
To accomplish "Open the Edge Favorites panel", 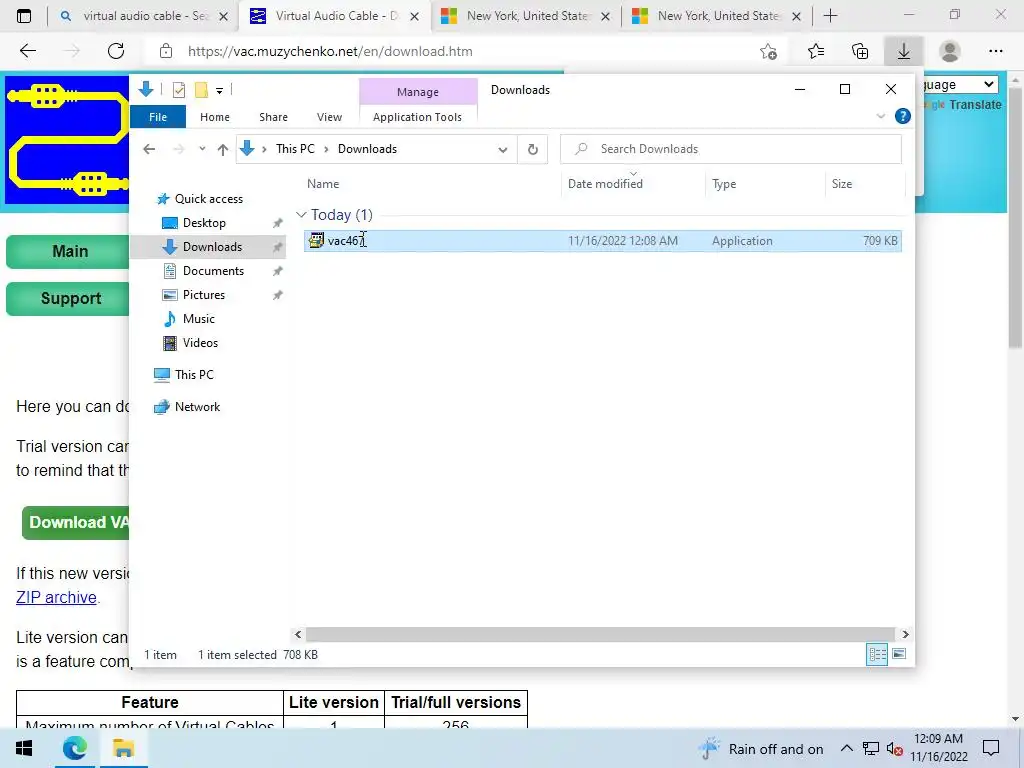I will 816,51.
